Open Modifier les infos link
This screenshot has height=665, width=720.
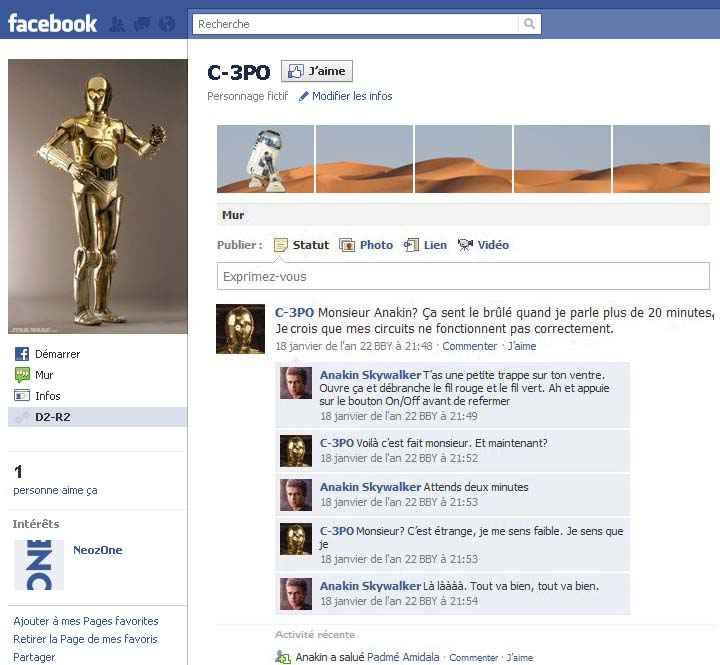(x=352, y=96)
